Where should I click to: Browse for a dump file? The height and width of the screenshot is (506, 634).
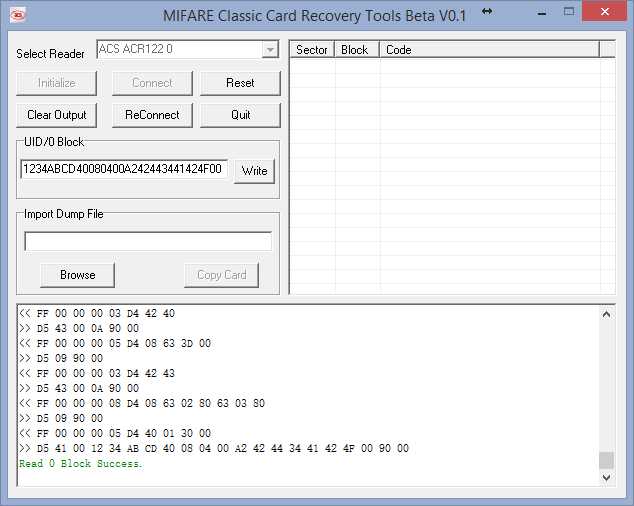tap(78, 275)
